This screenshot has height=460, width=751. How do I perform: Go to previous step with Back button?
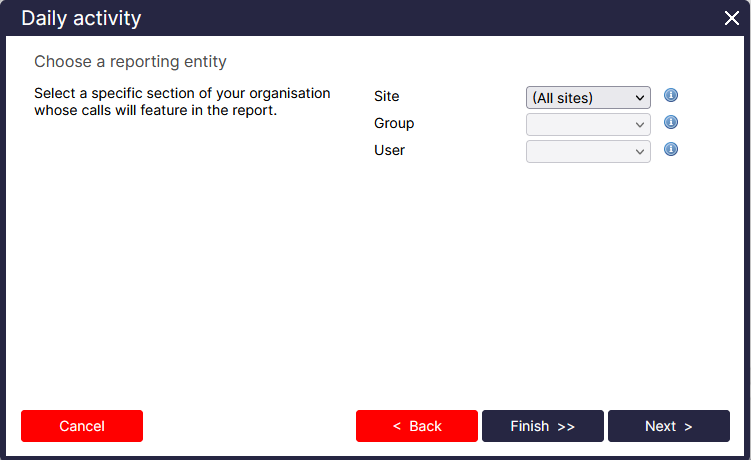click(417, 426)
